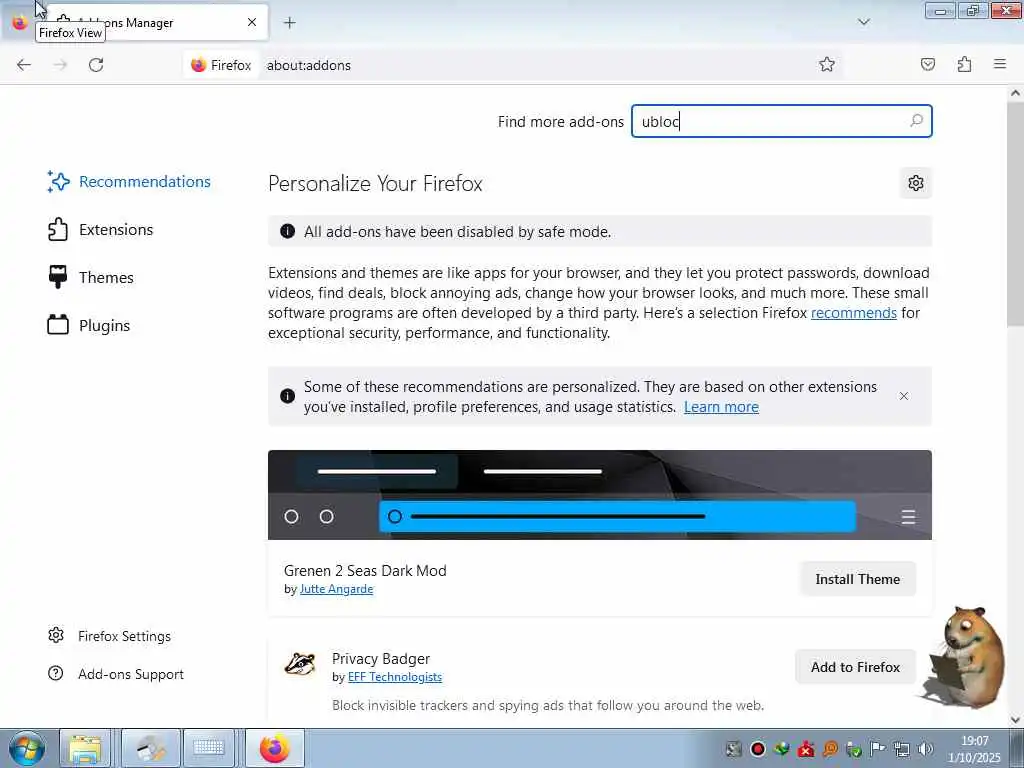1024x768 pixels.
Task: Click the Firefox taskbar button
Action: pos(274,748)
